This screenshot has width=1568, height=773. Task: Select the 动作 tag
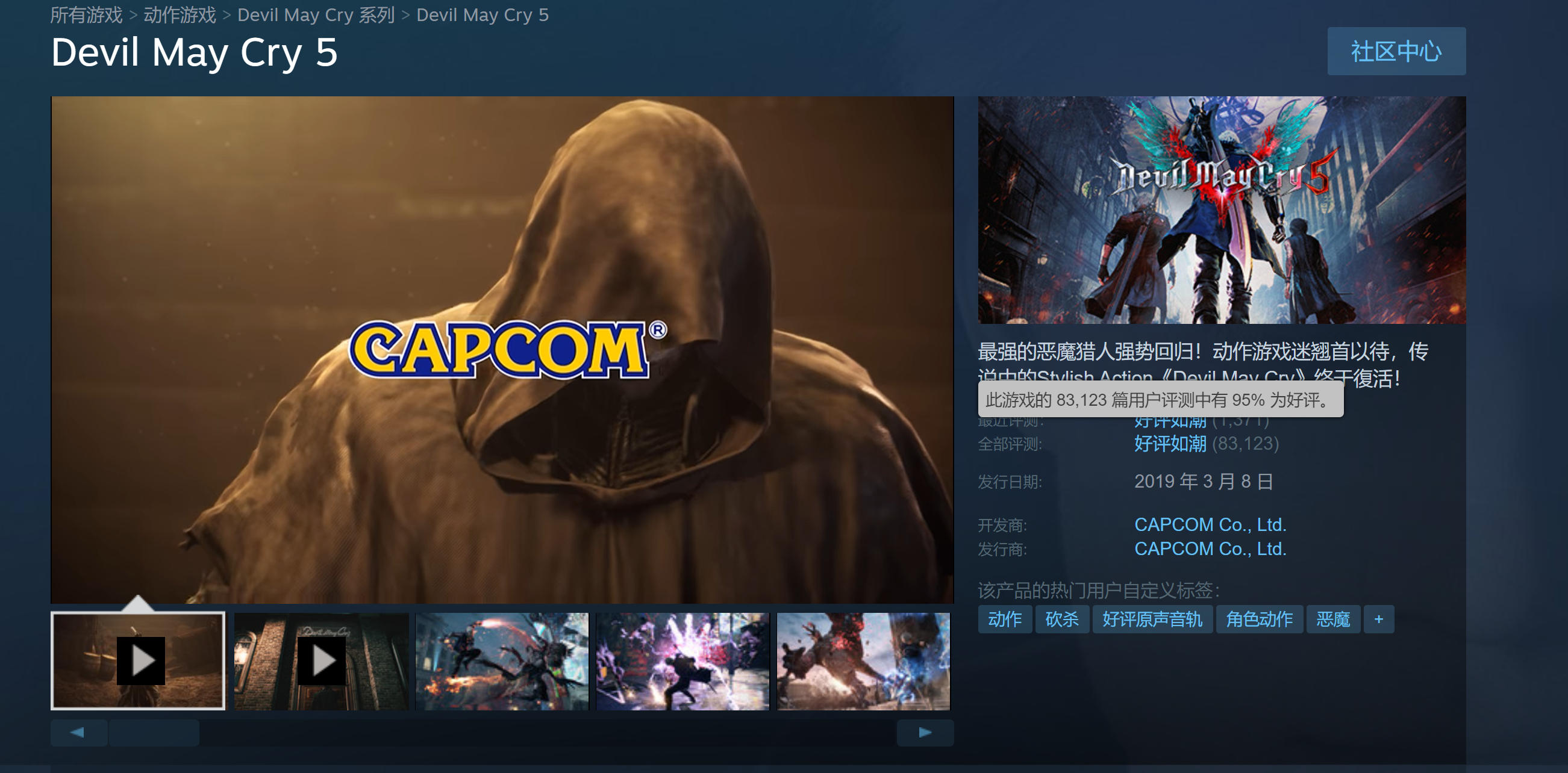pyautogui.click(x=1005, y=619)
